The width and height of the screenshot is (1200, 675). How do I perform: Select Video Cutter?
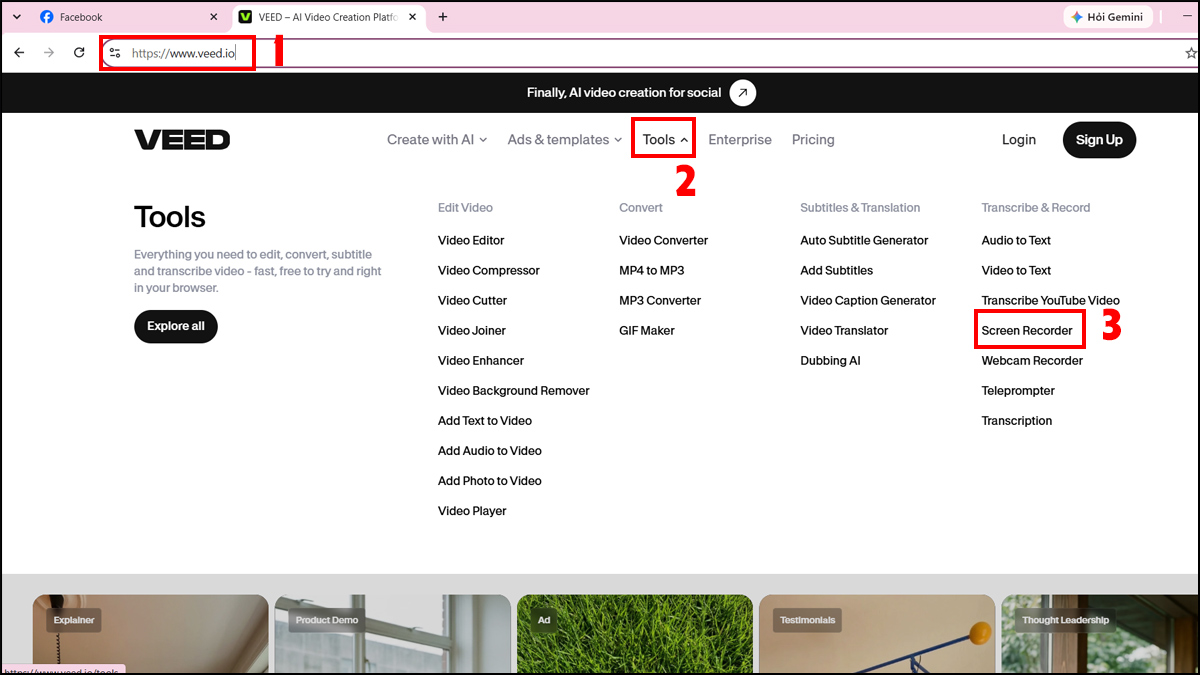click(x=472, y=300)
